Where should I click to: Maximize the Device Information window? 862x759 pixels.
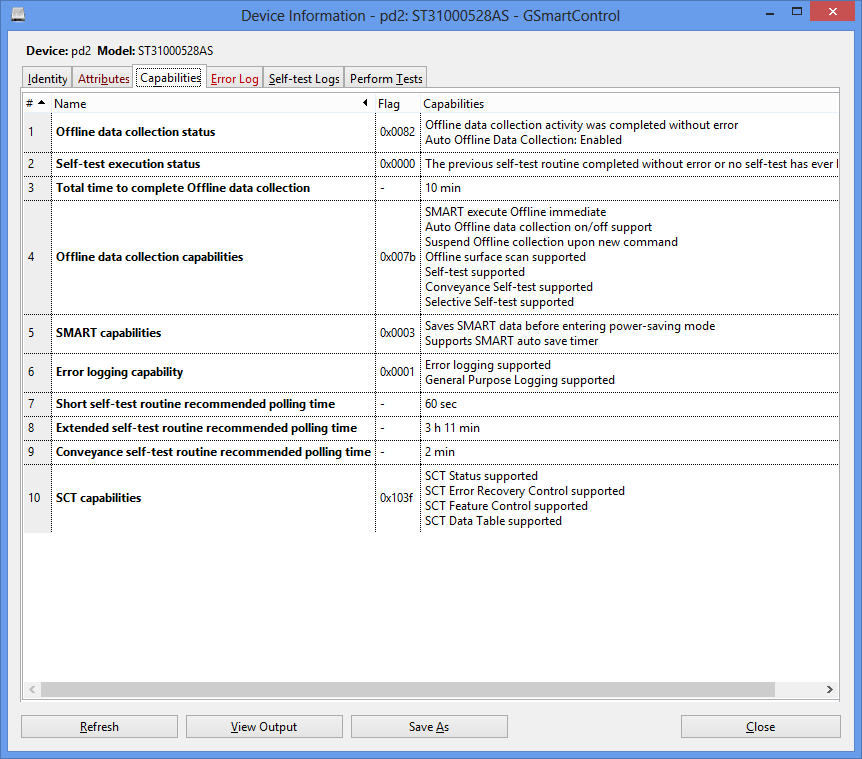click(x=796, y=13)
